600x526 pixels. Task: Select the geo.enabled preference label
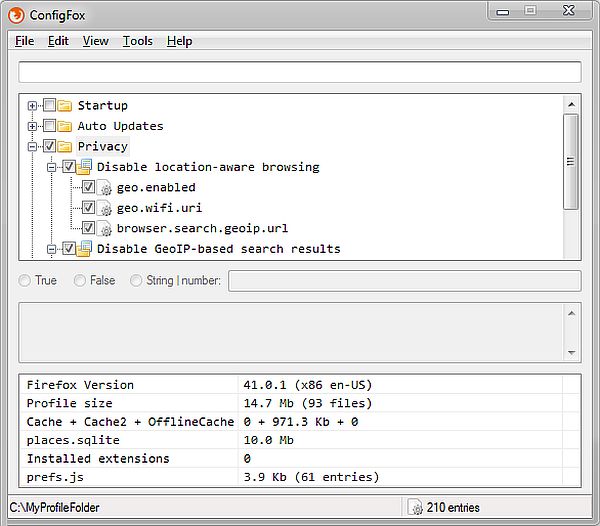(x=156, y=187)
